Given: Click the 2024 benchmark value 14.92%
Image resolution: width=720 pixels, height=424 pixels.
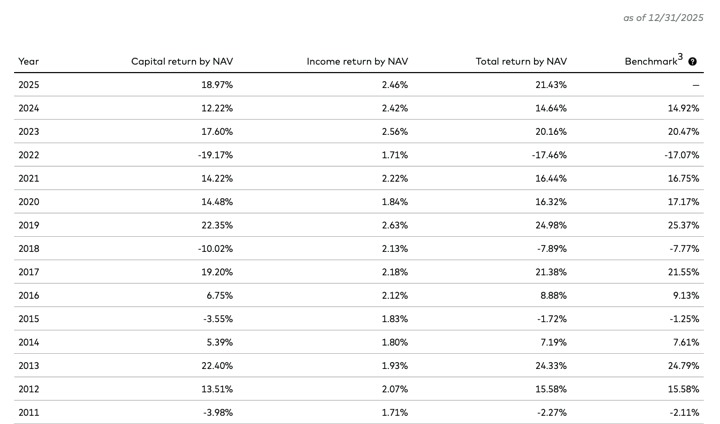Looking at the screenshot, I should 683,109.
